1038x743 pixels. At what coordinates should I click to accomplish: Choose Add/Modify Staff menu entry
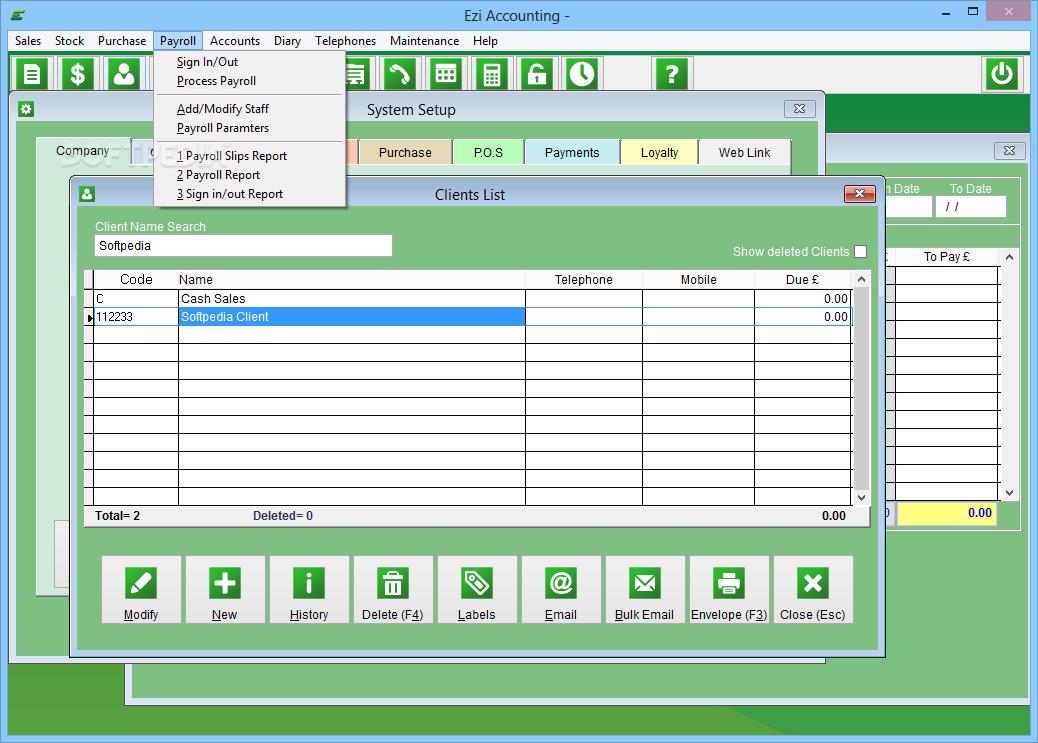click(x=250, y=109)
